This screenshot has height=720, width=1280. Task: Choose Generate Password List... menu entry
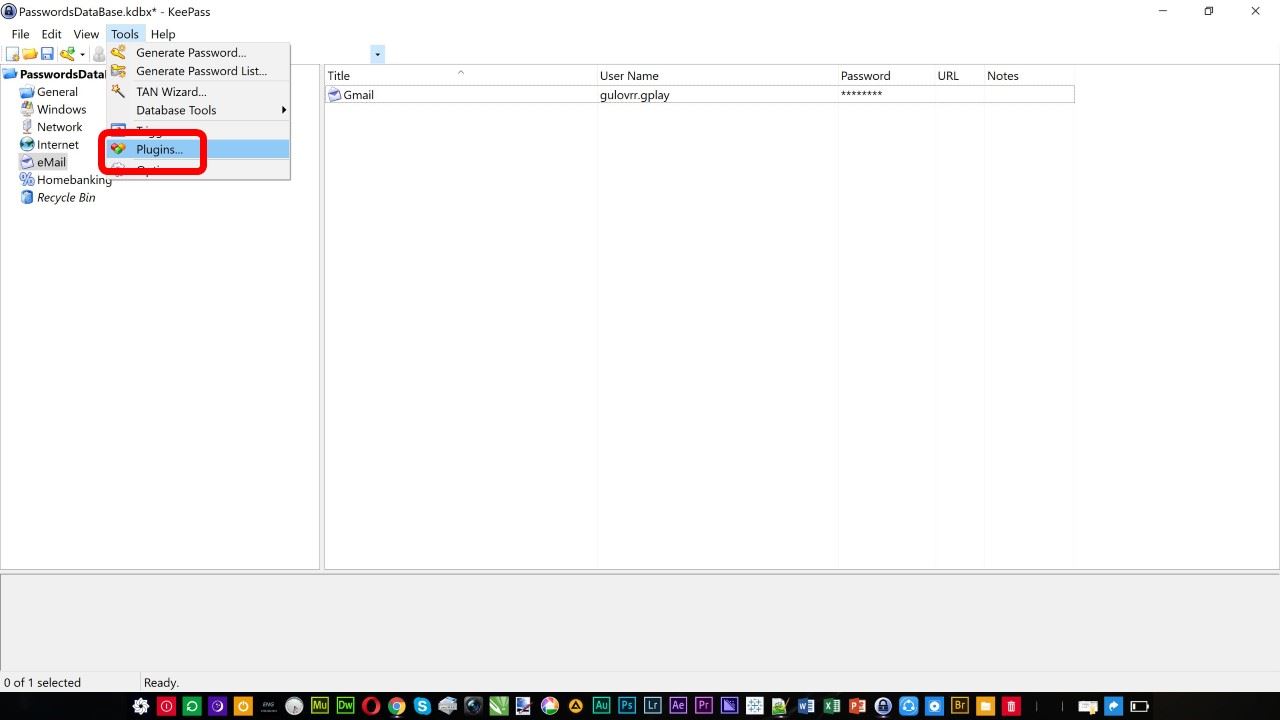click(x=199, y=71)
